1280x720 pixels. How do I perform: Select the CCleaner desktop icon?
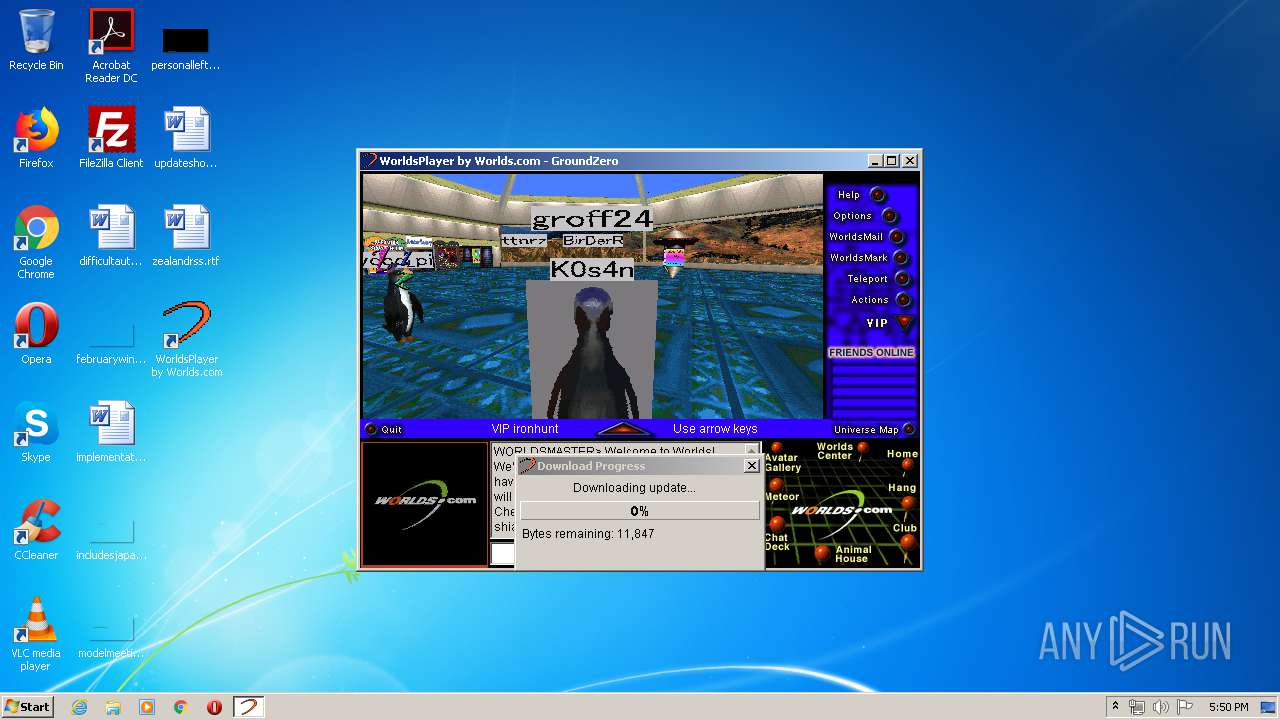(x=36, y=530)
